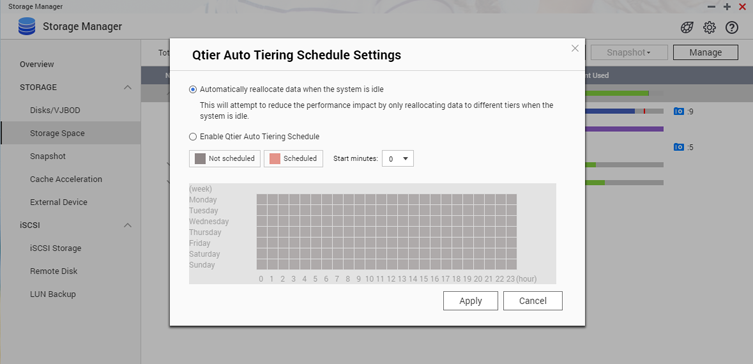This screenshot has width=753, height=364.
Task: Select Enable Qtier Auto Tiering Schedule option
Action: pos(193,137)
